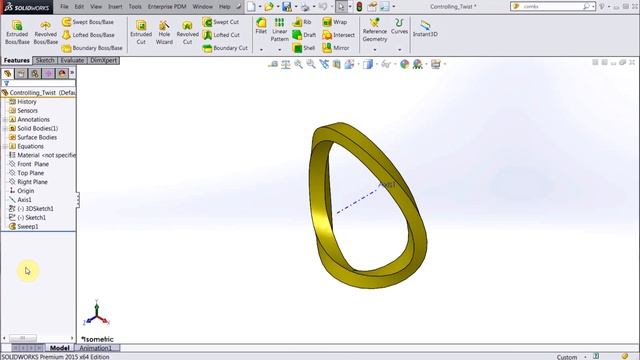Switch to the Sketch tab

point(45,60)
